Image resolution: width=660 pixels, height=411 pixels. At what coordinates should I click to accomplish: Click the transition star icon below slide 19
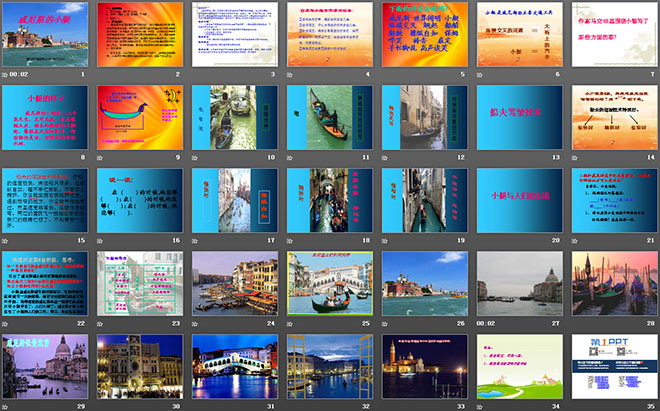click(384, 240)
